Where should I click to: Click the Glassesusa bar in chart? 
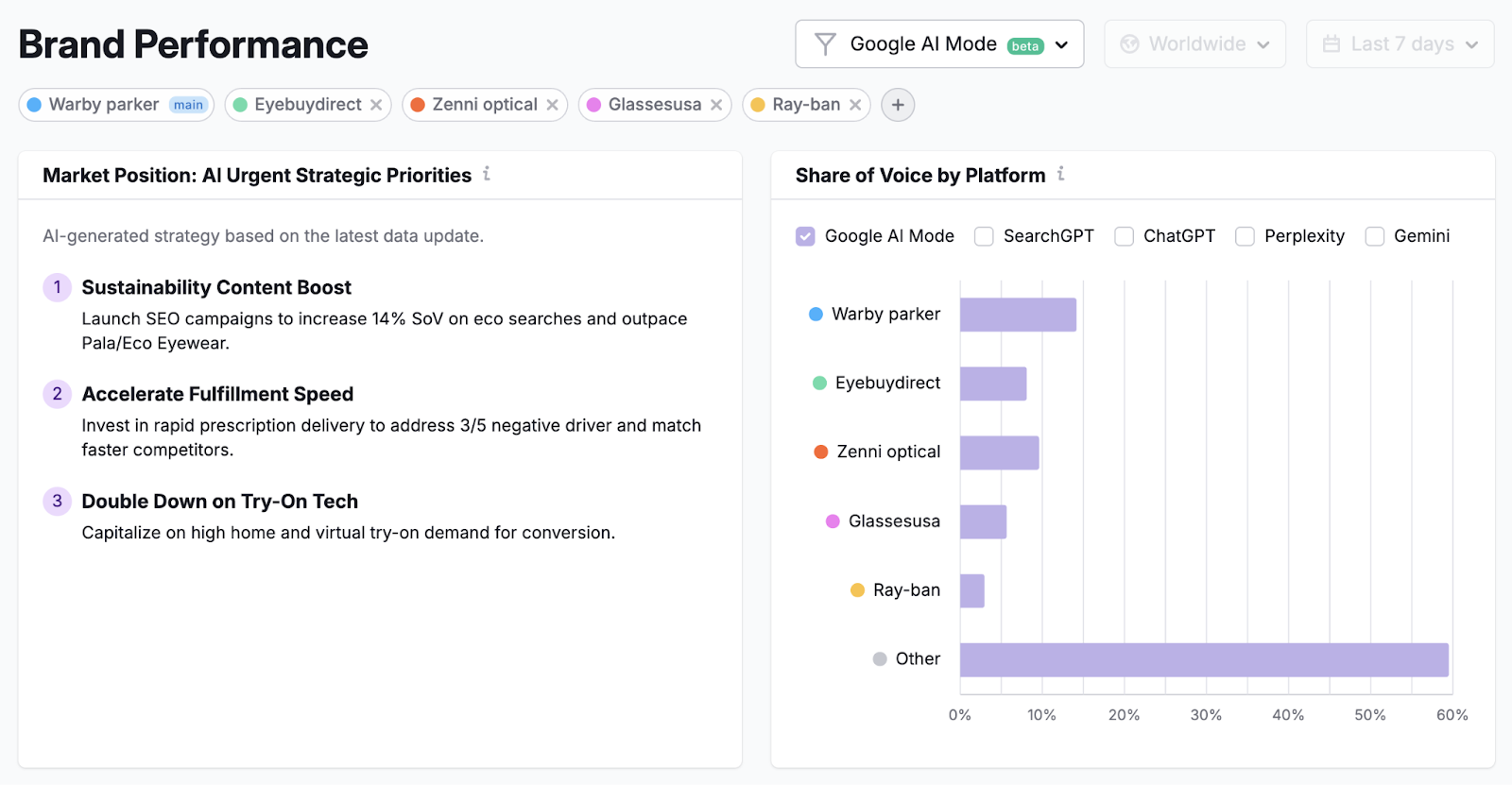click(x=983, y=521)
